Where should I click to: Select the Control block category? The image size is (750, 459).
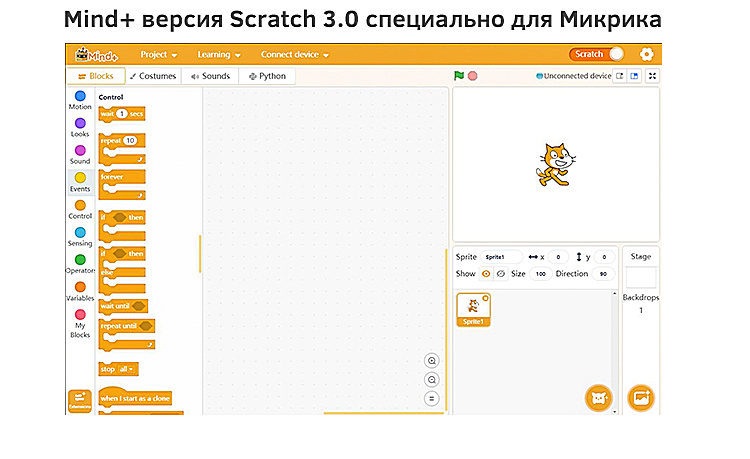click(80, 209)
